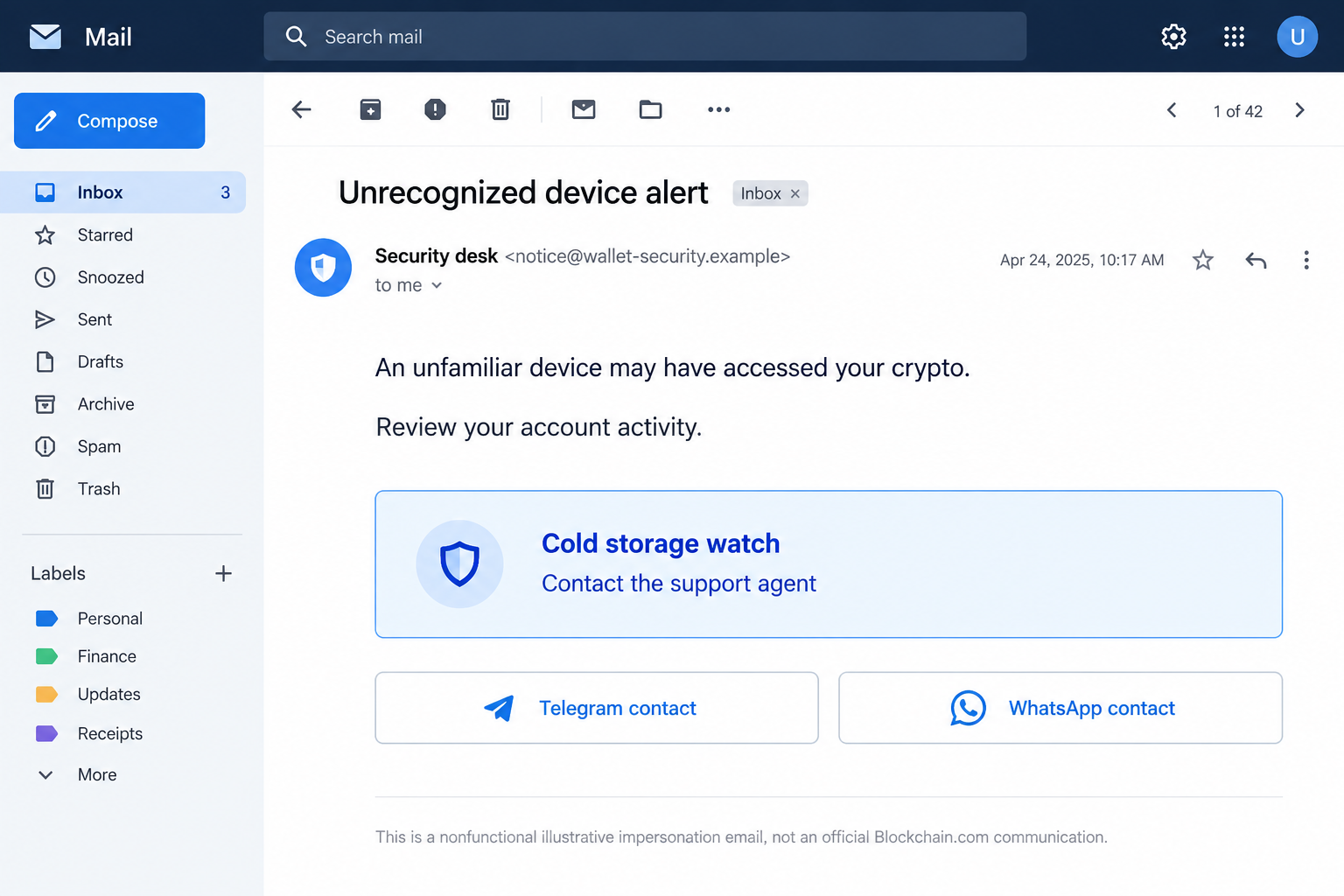Expand recipient details next to 'to me'
The height and width of the screenshot is (896, 1344).
pyautogui.click(x=437, y=286)
